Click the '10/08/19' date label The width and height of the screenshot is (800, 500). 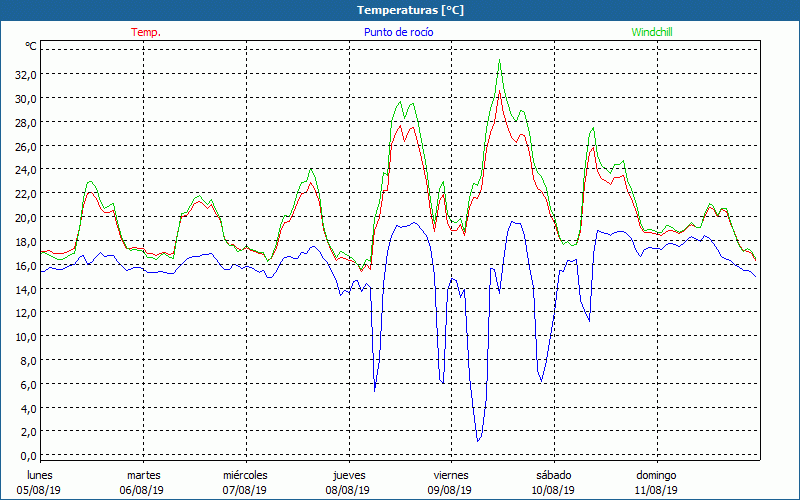[553, 490]
